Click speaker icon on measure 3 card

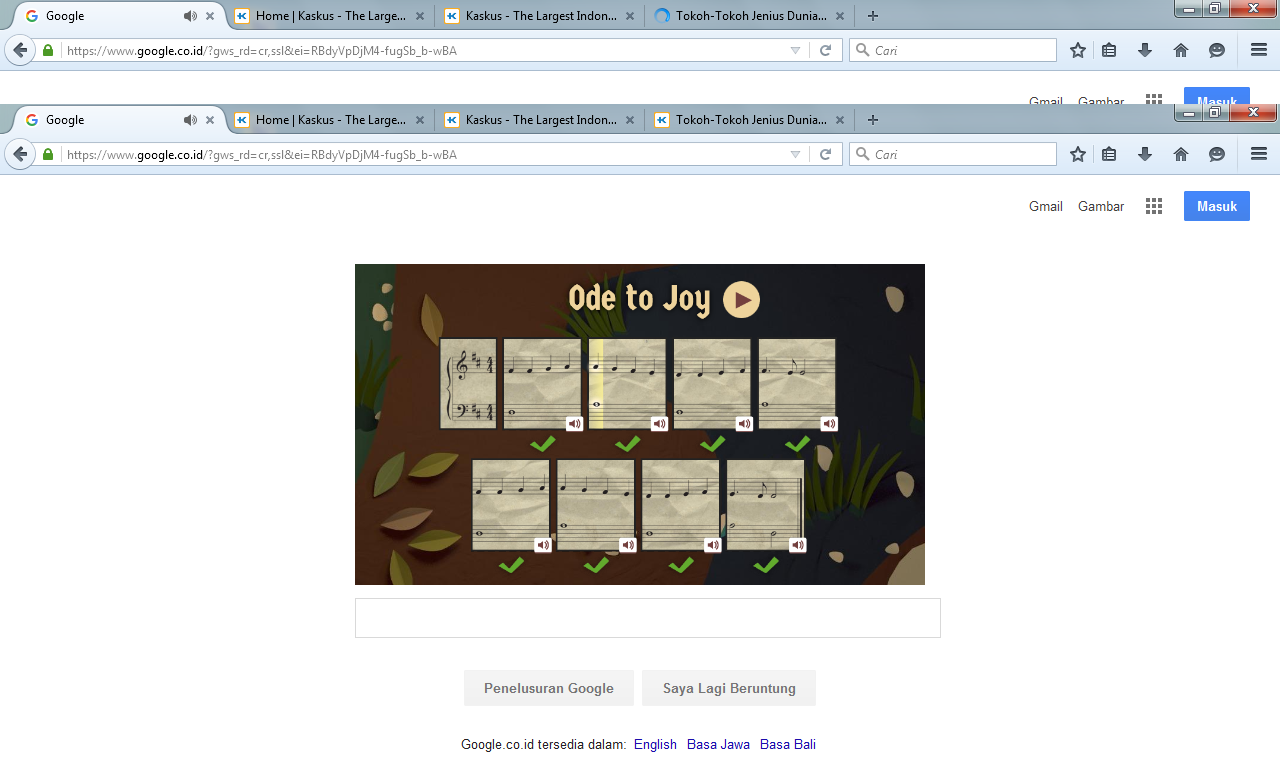coord(744,424)
